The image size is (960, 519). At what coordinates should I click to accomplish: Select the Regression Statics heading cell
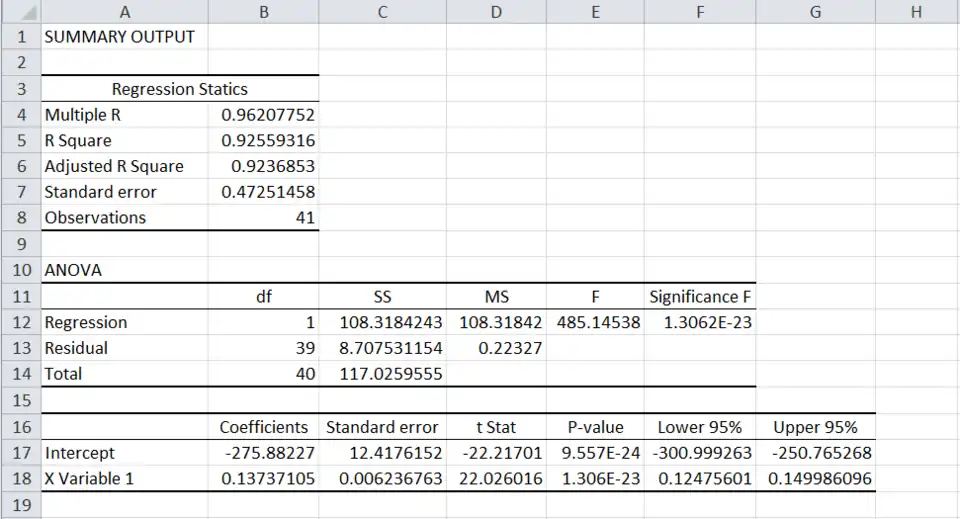[180, 89]
